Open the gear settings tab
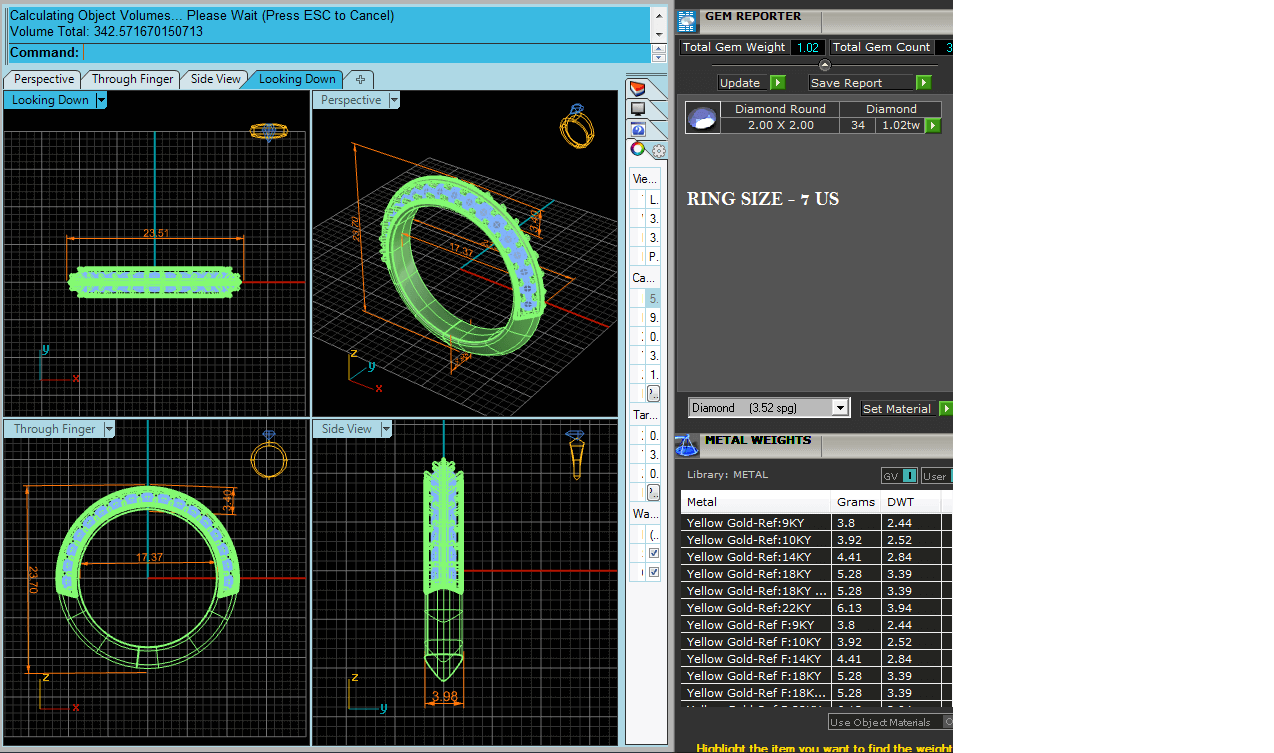The height and width of the screenshot is (753, 1274). pos(658,151)
